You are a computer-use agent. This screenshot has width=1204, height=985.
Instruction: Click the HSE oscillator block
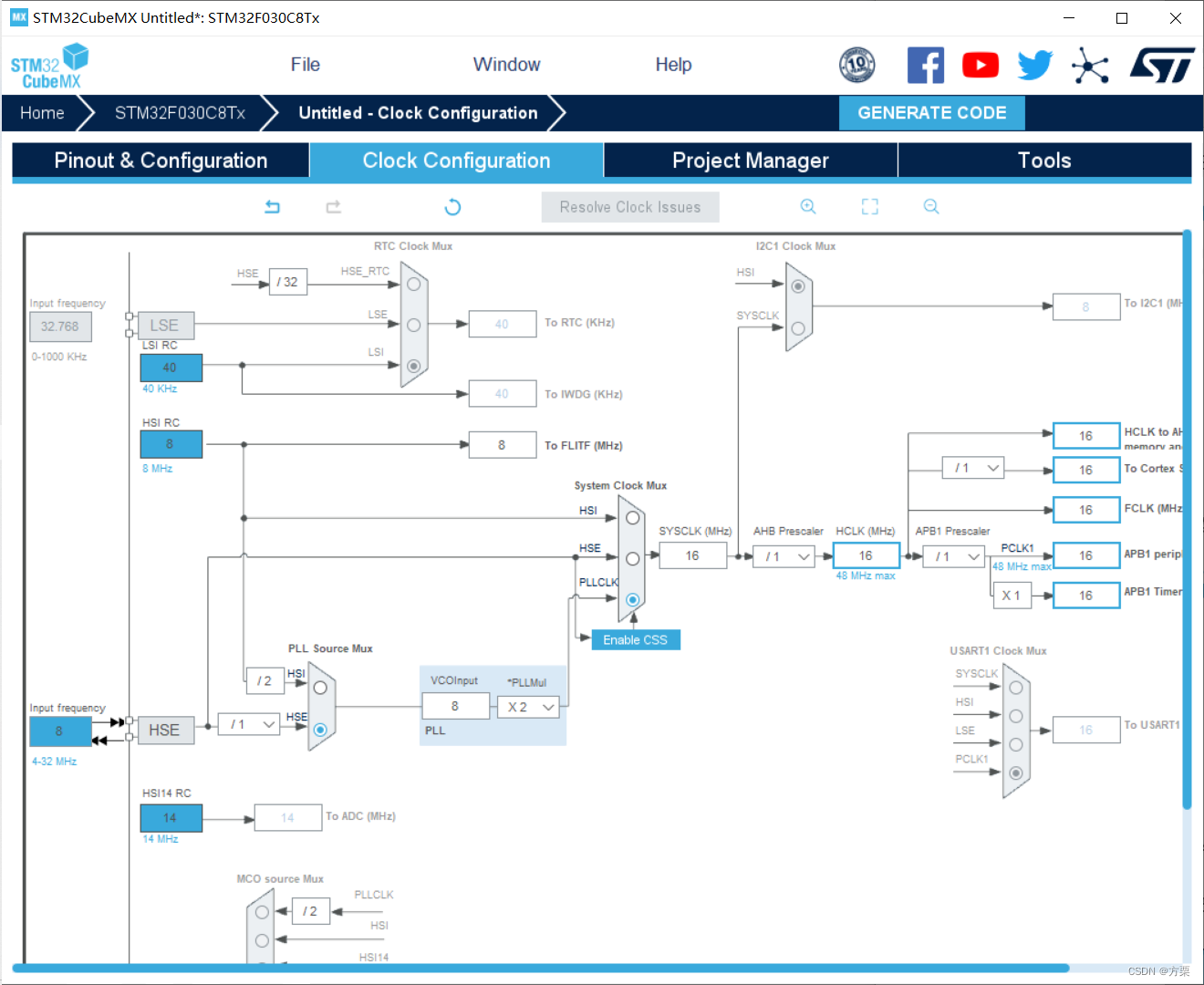pos(164,731)
